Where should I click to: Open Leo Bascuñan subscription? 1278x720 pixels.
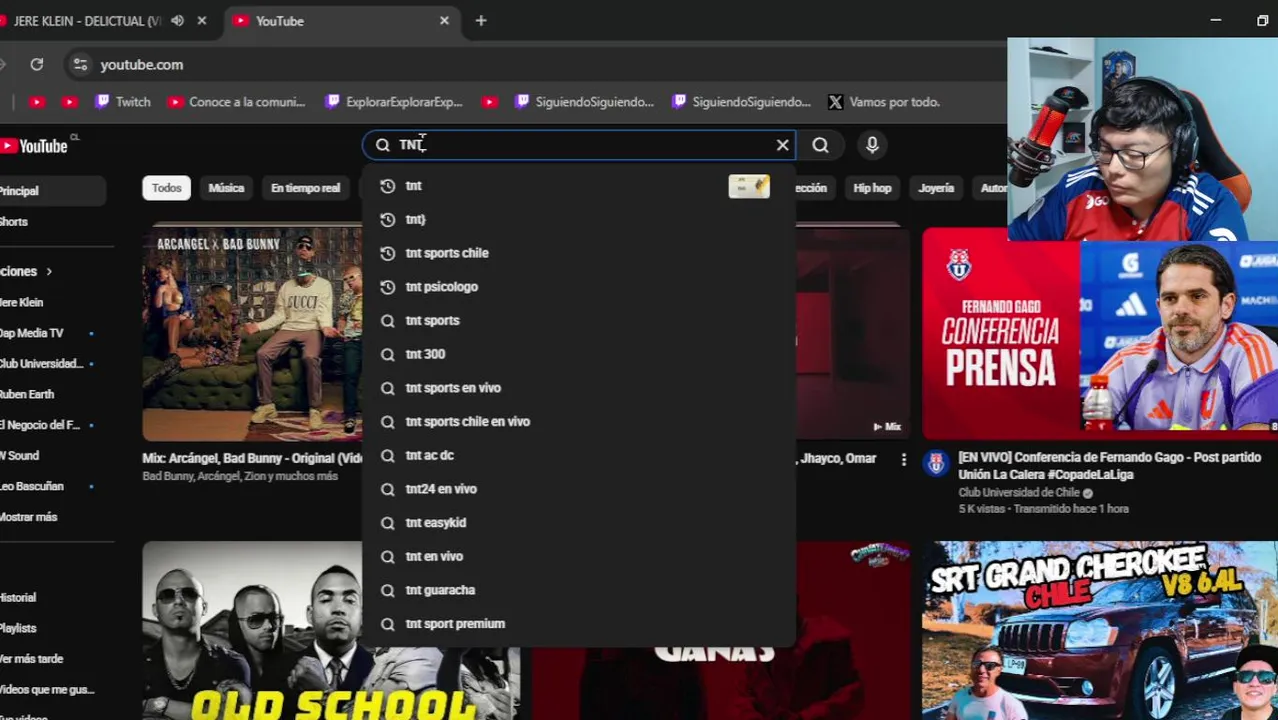pos(32,486)
